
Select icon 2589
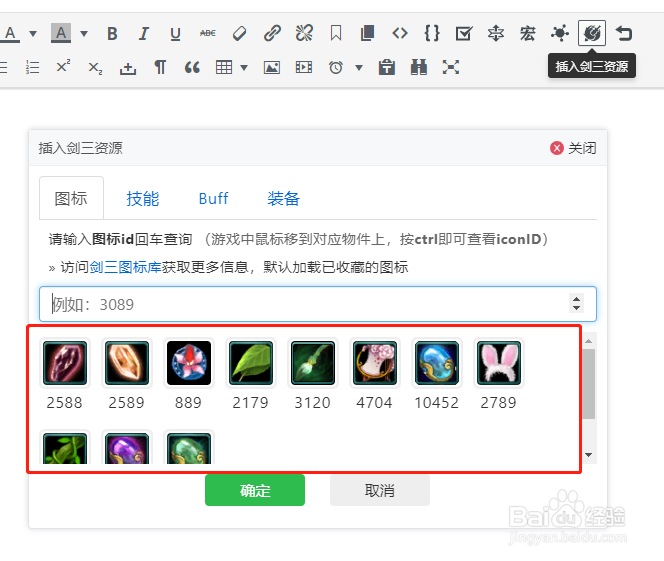[127, 363]
